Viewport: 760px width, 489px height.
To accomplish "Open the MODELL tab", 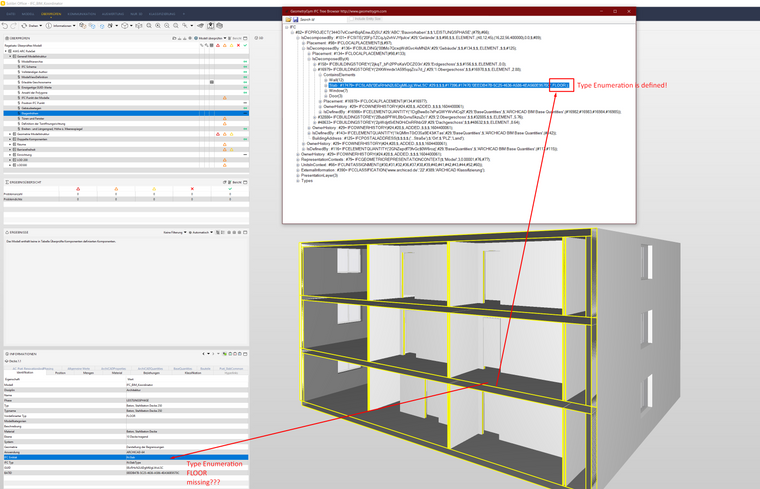I will (28, 14).
